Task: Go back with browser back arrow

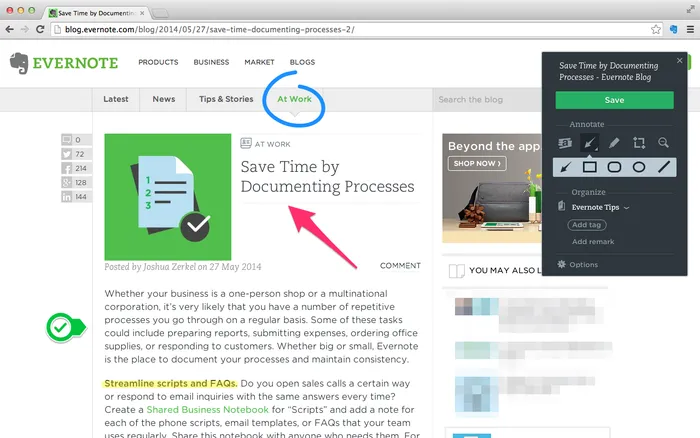Action: pyautogui.click(x=9, y=29)
